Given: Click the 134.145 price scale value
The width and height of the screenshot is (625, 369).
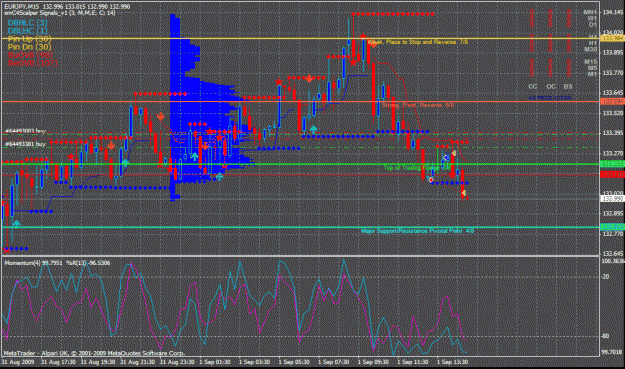Looking at the screenshot, I should click(613, 12).
